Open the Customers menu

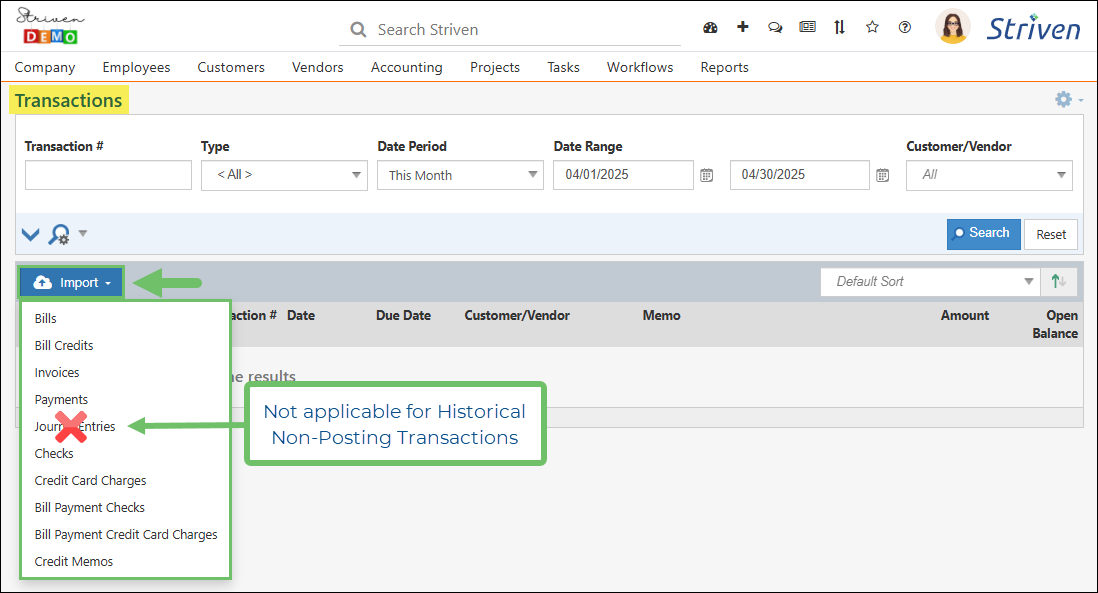231,67
